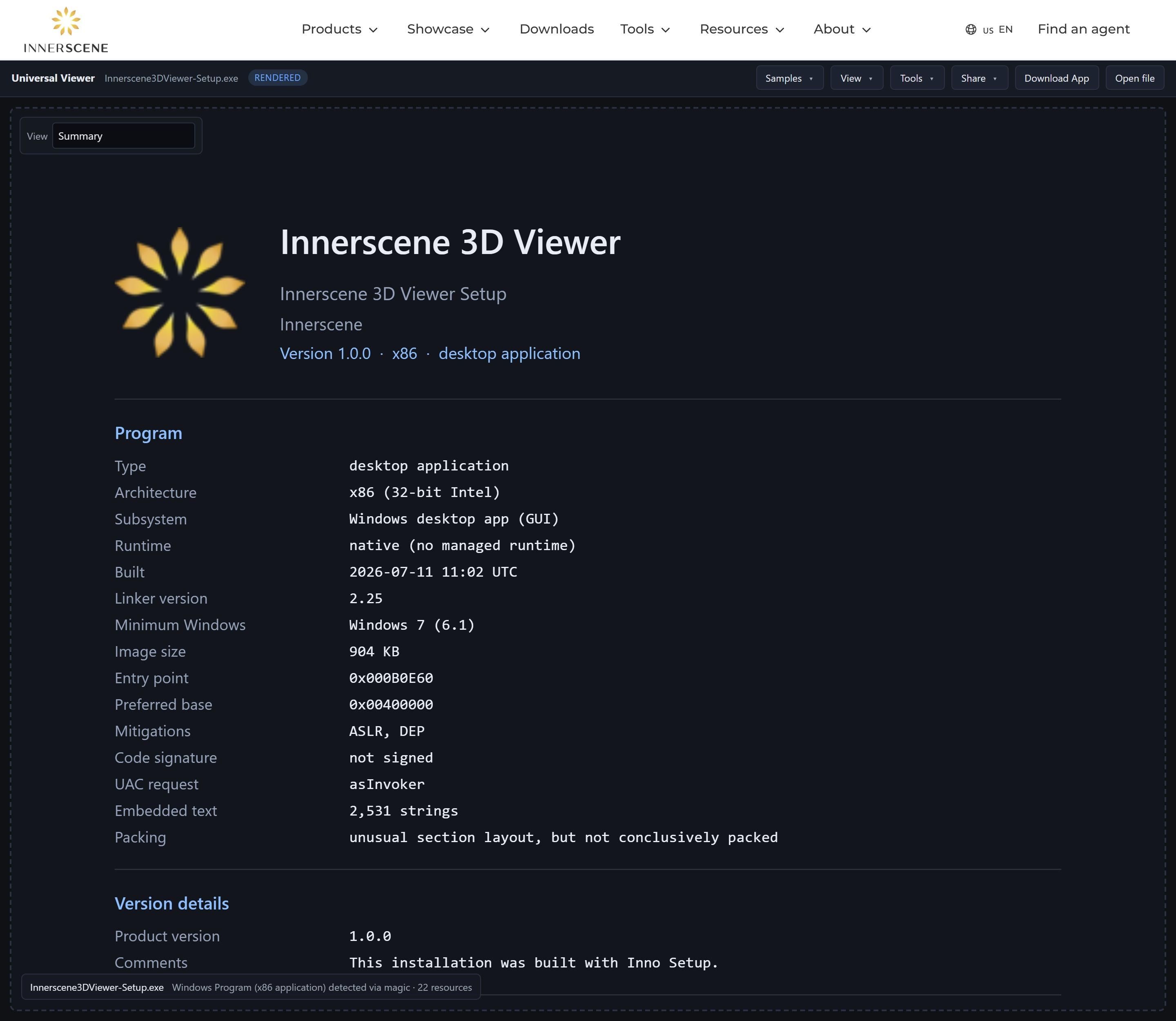Click the Image size value 904 KB
The width and height of the screenshot is (1176, 1021).
[374, 651]
